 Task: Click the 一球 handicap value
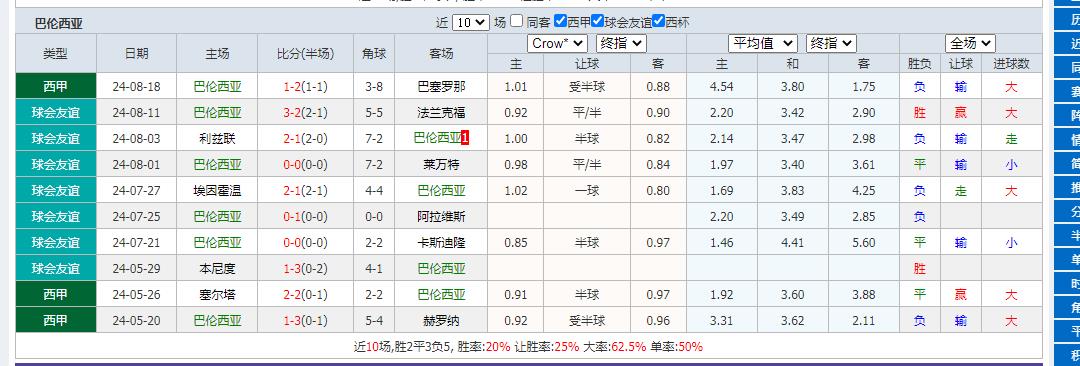[x=587, y=191]
